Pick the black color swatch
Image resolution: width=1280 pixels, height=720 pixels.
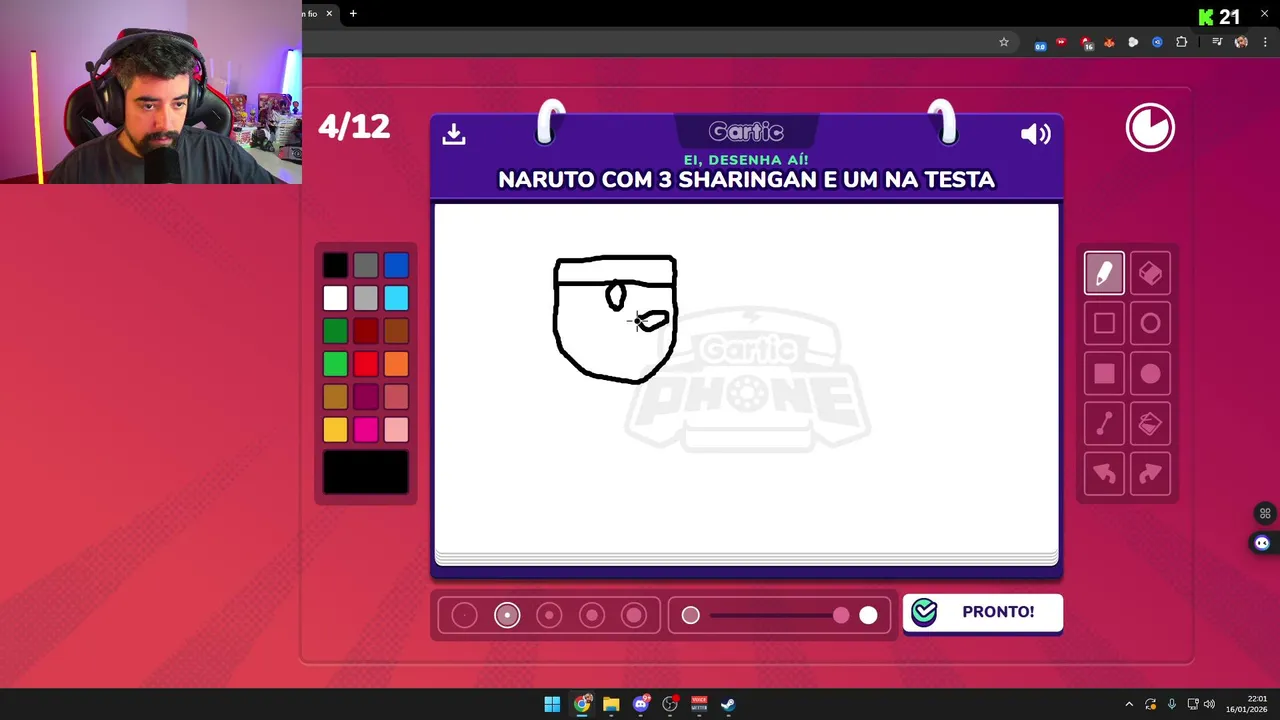point(335,265)
